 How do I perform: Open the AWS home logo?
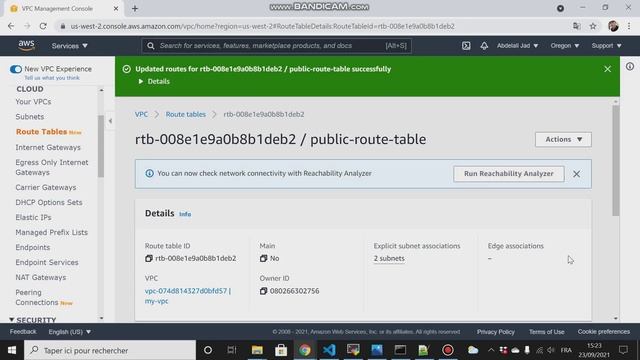(x=27, y=46)
